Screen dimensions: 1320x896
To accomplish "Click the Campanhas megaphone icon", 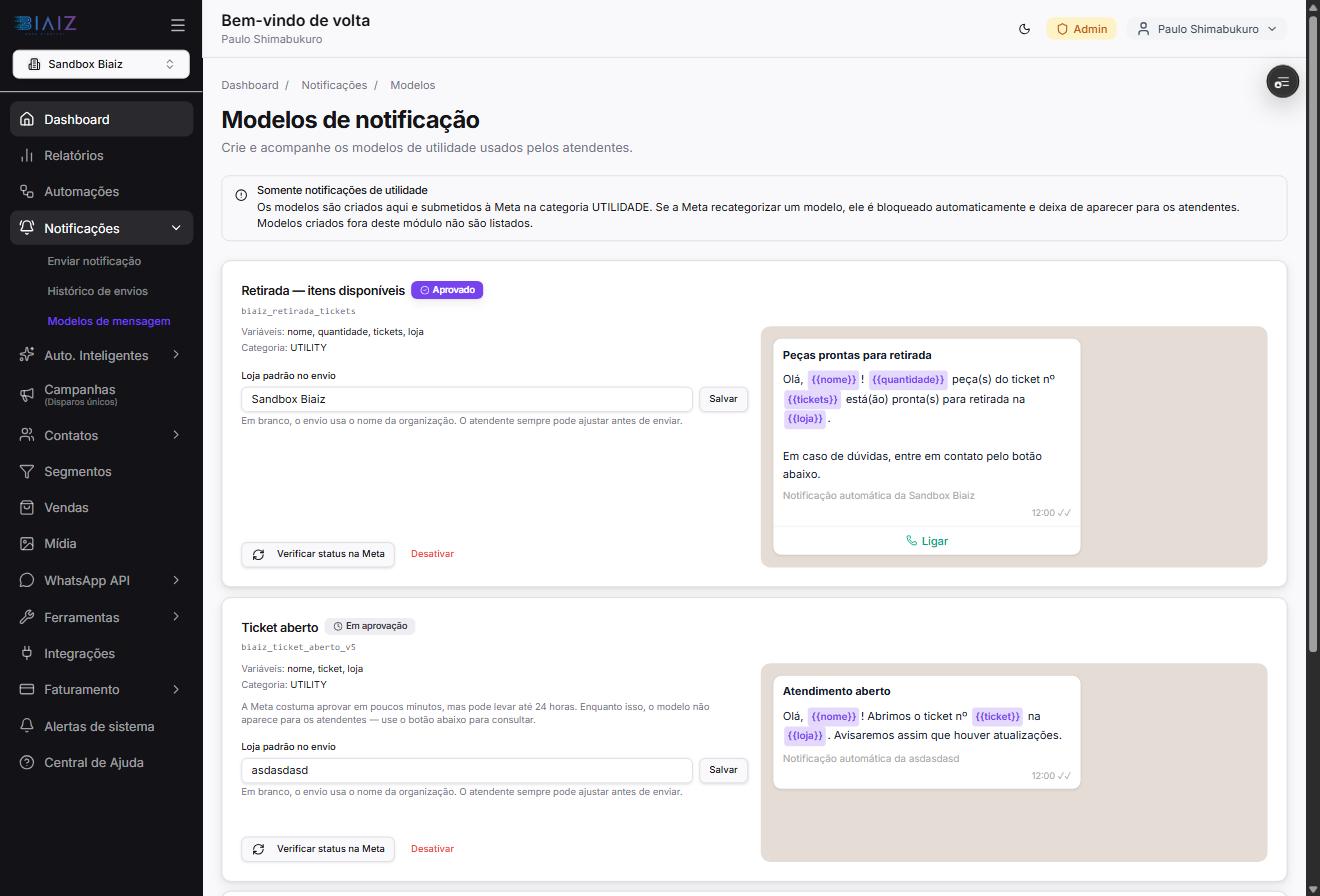I will coord(27,394).
